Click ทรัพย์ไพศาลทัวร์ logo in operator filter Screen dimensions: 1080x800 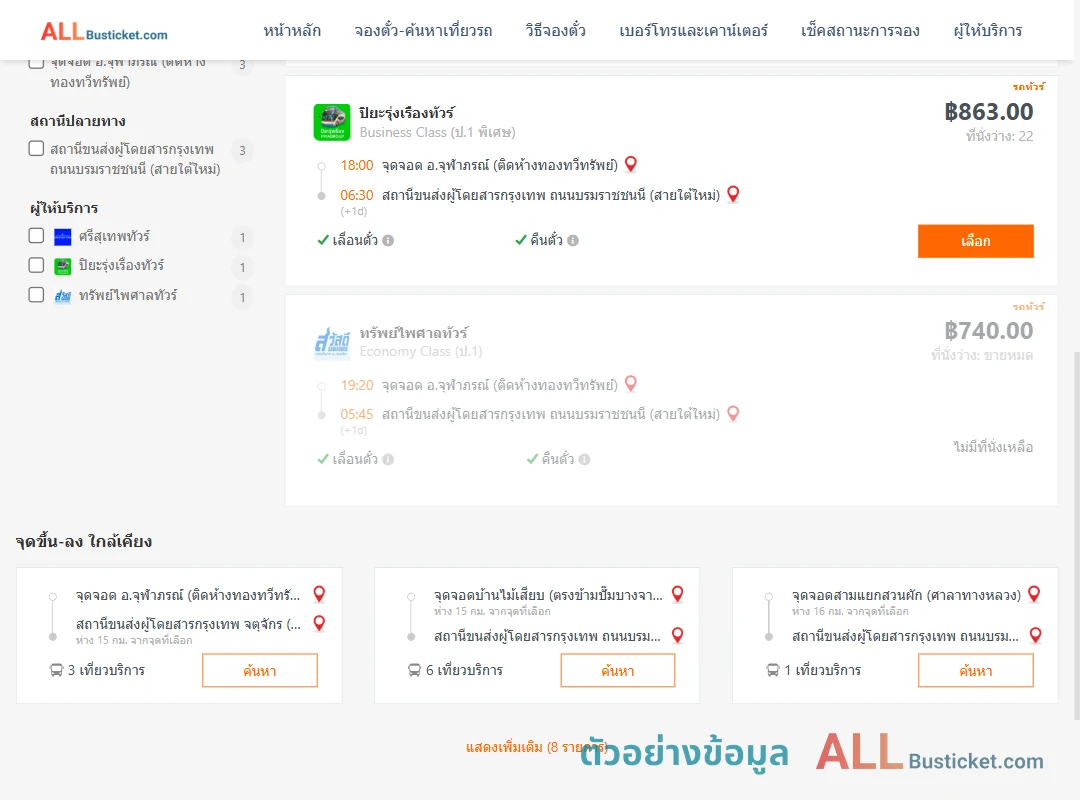coord(63,296)
